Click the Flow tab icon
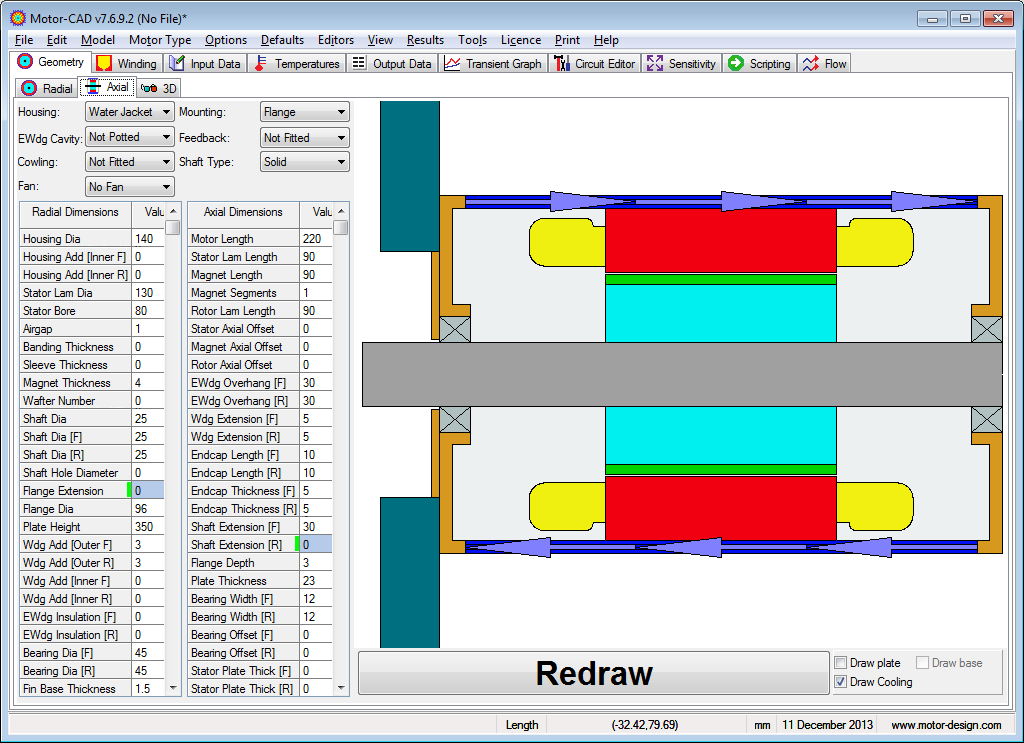1024x743 pixels. point(810,64)
